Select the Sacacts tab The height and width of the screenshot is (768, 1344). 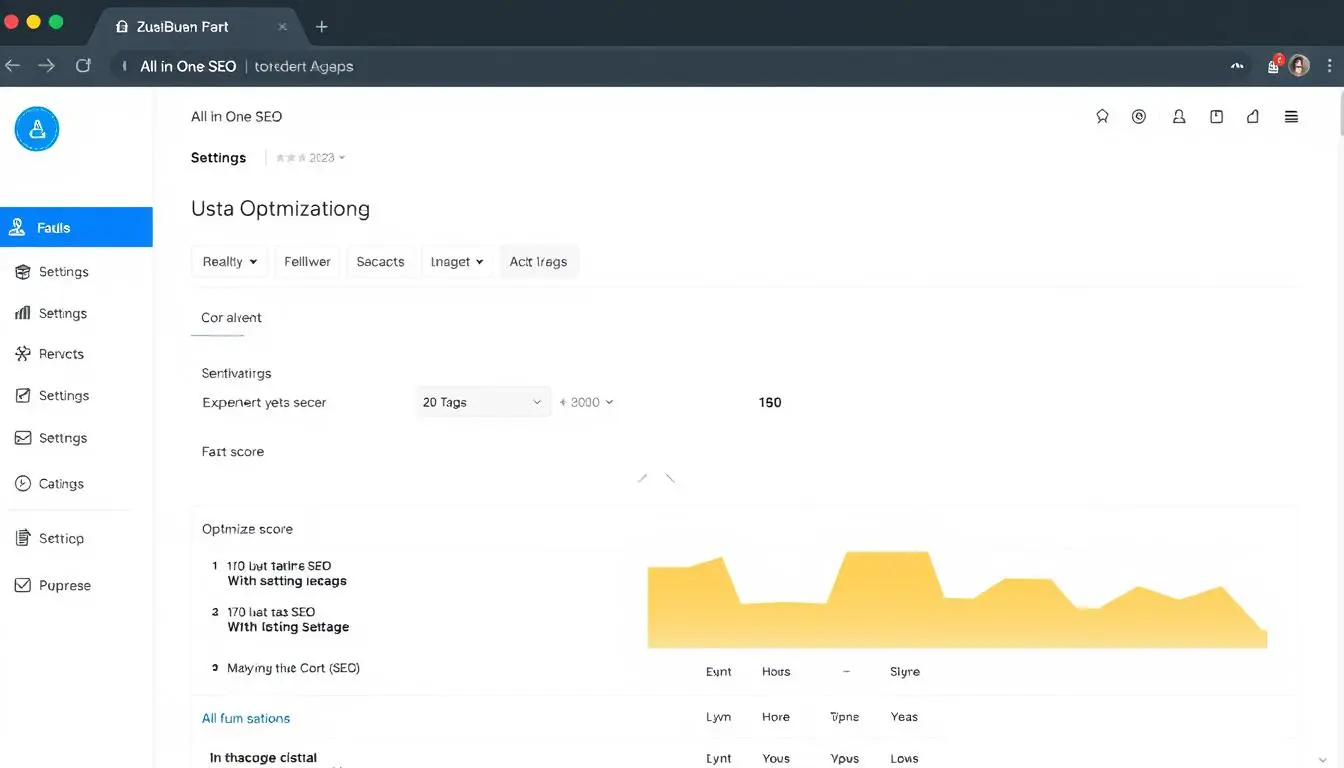tap(380, 262)
